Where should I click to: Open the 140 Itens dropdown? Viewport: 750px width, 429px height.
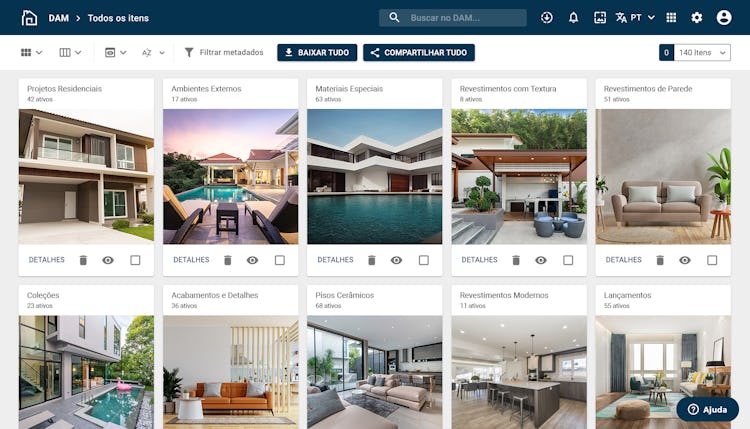[702, 53]
